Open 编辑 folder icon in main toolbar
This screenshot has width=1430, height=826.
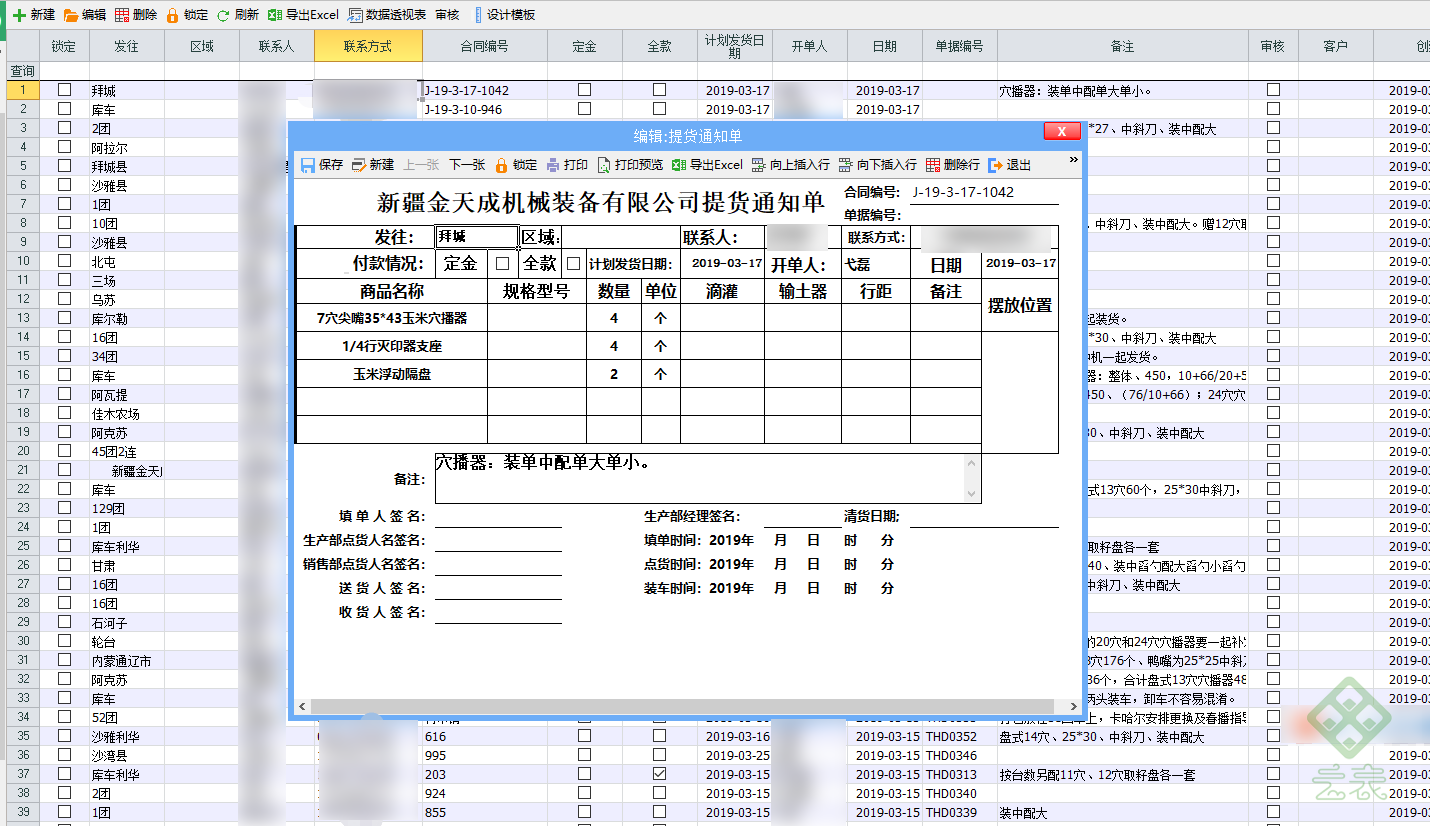71,15
